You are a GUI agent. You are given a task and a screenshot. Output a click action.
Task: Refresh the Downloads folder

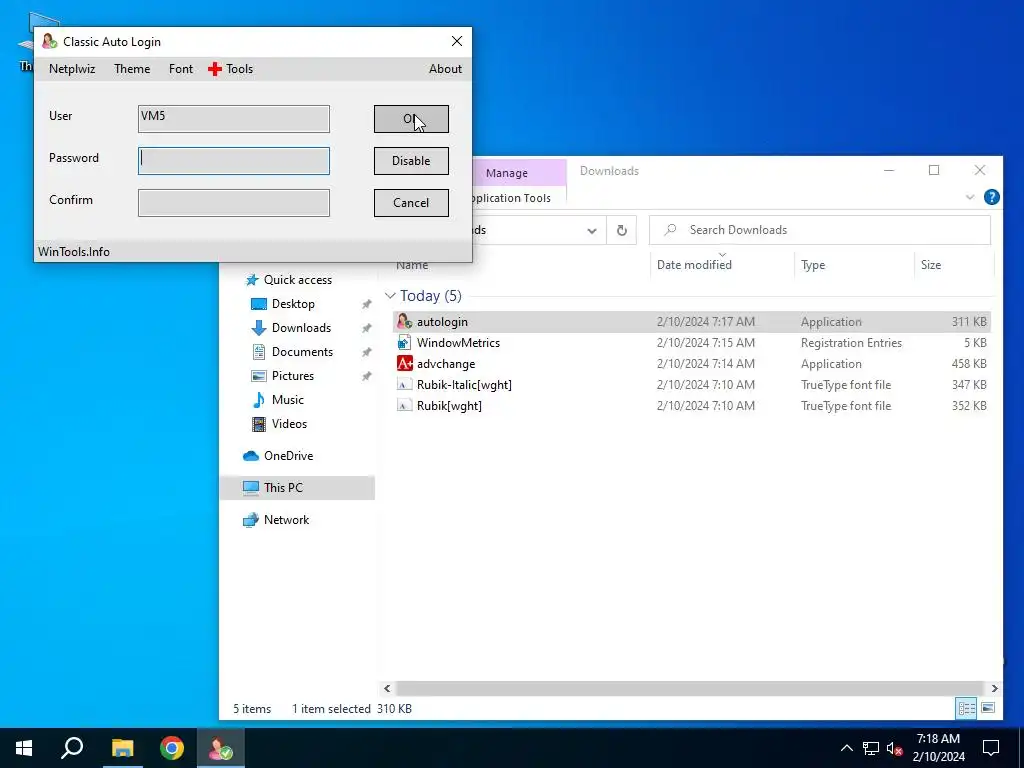(x=622, y=231)
